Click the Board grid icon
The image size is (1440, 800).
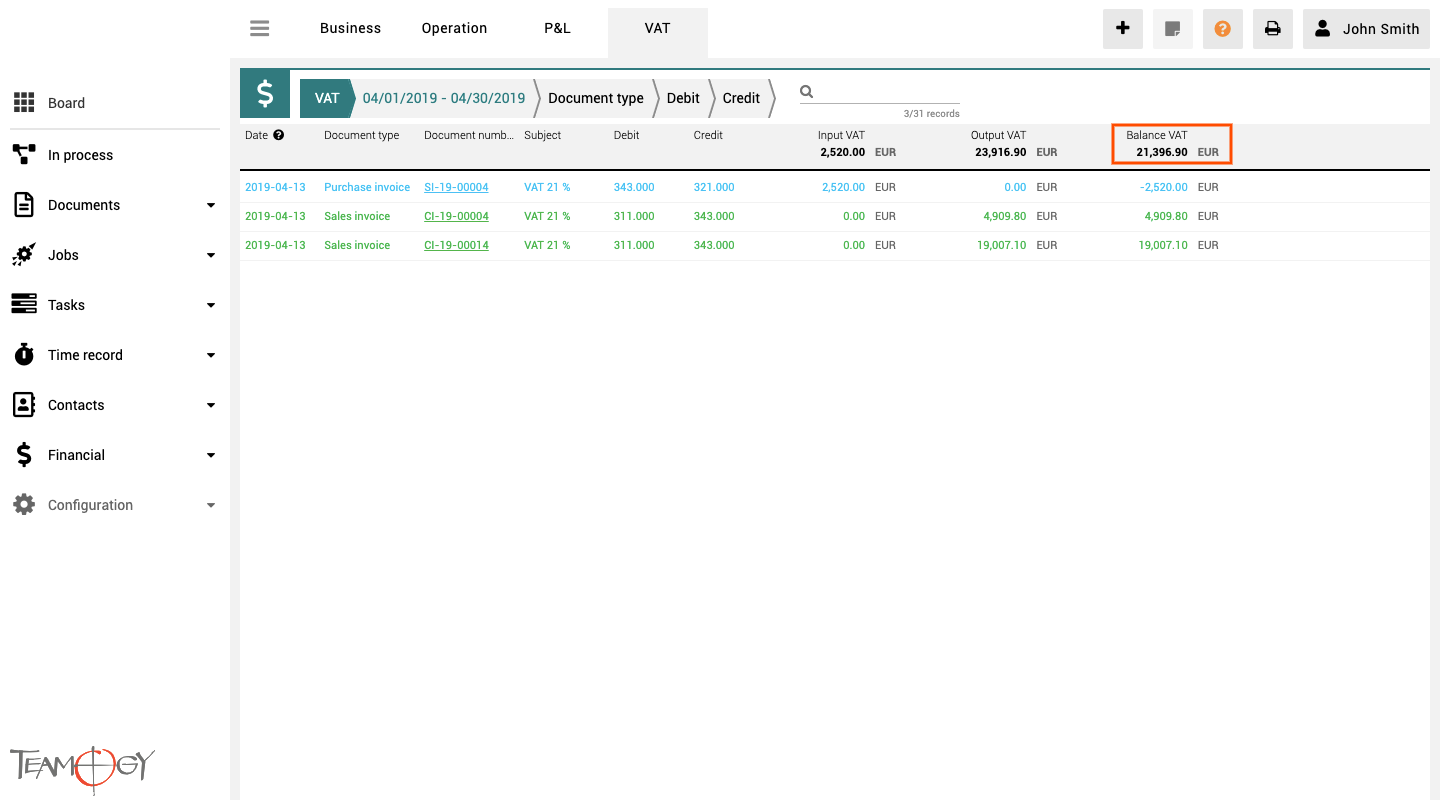pos(24,103)
